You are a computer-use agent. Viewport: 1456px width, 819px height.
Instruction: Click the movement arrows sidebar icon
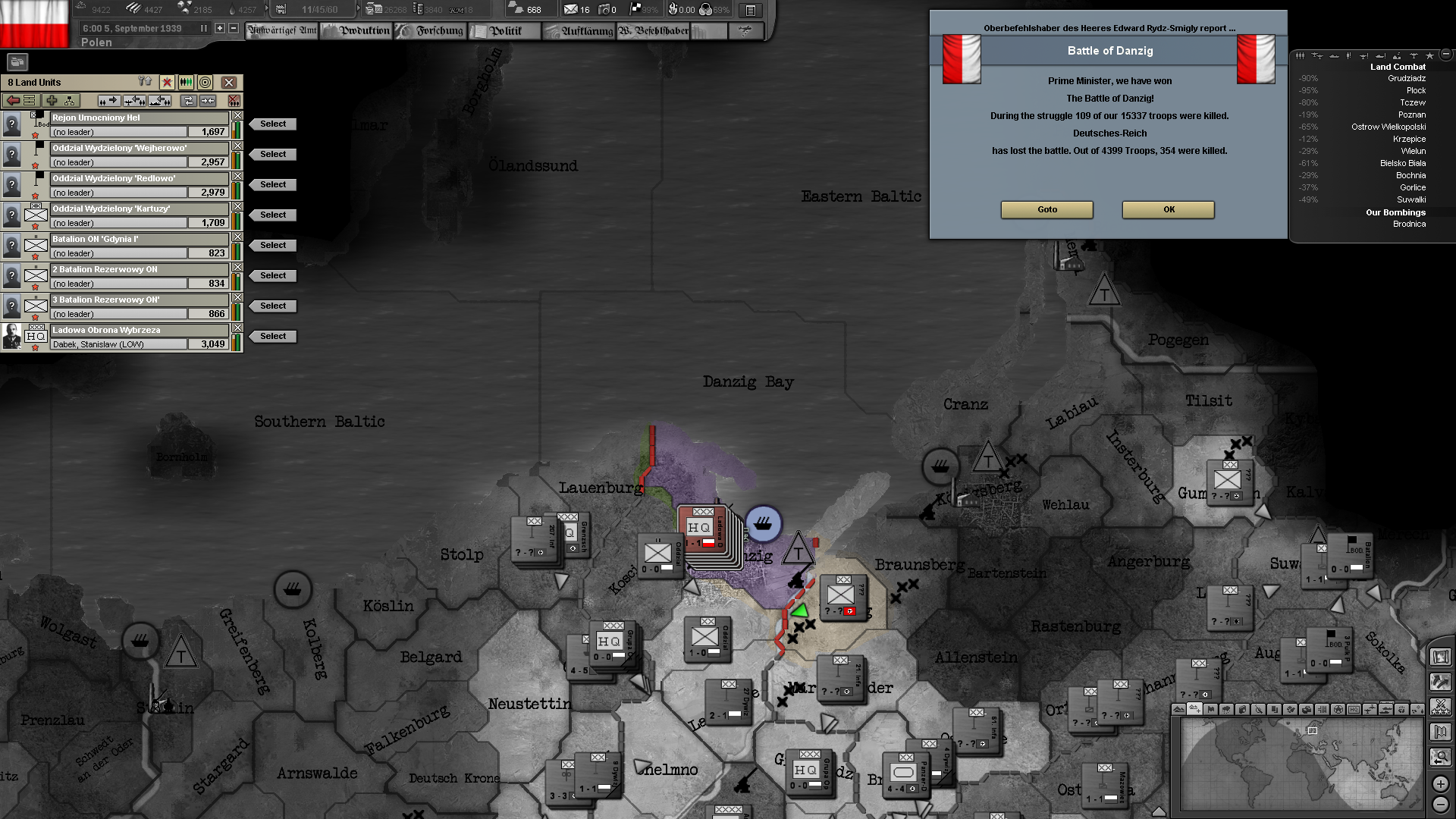[1440, 682]
